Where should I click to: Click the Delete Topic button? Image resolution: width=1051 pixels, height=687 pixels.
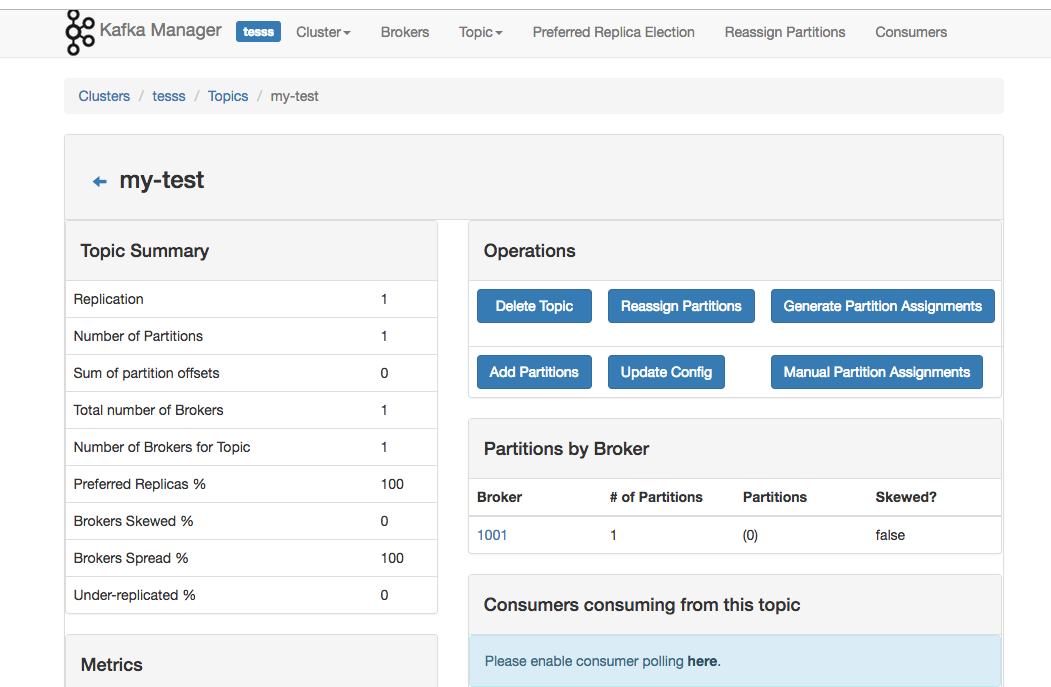click(534, 306)
